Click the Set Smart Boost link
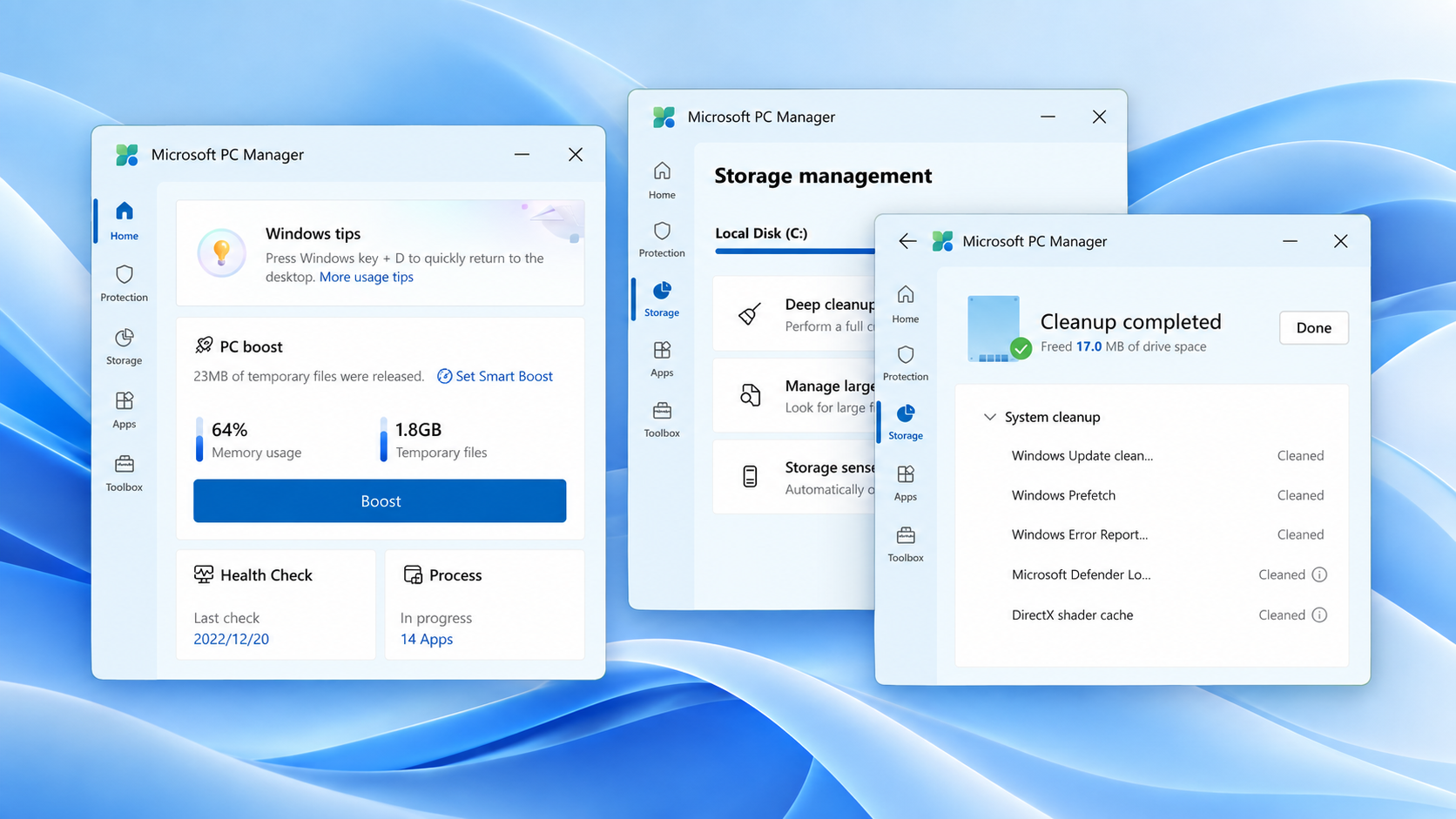The height and width of the screenshot is (819, 1456). [495, 376]
